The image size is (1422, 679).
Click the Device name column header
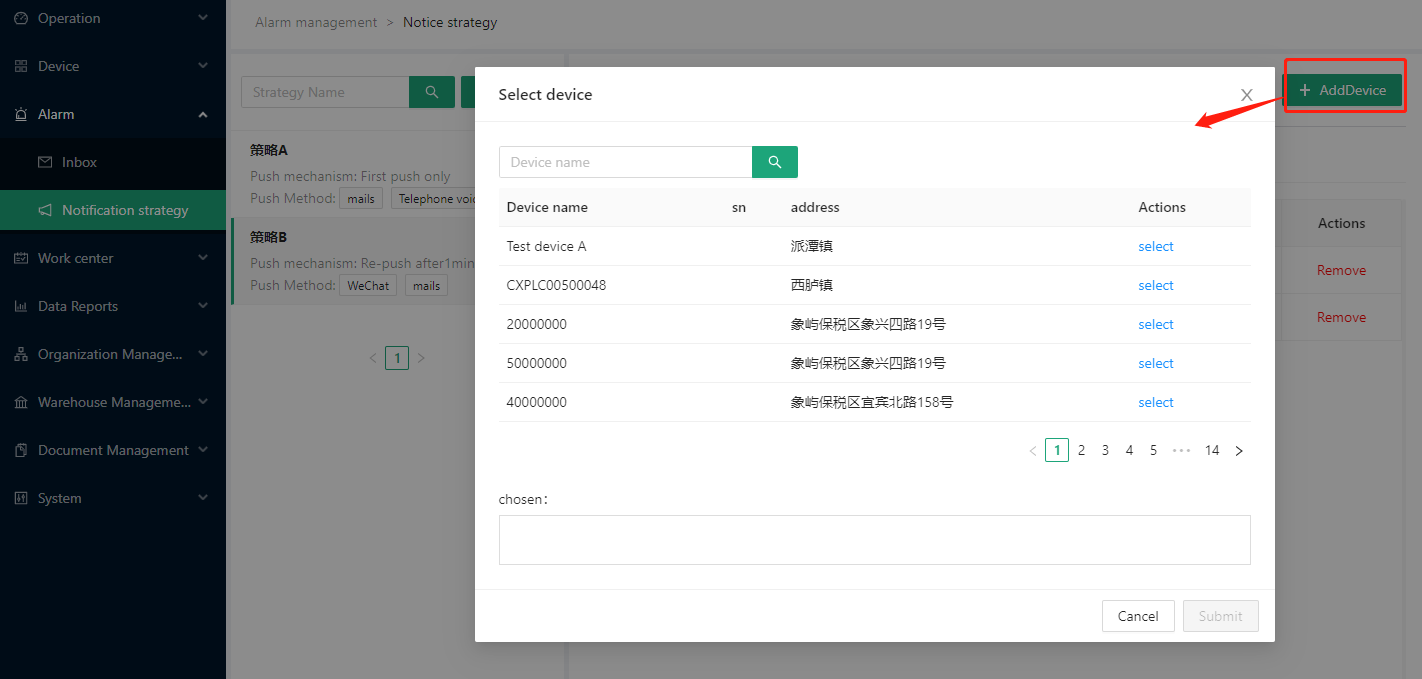(547, 207)
